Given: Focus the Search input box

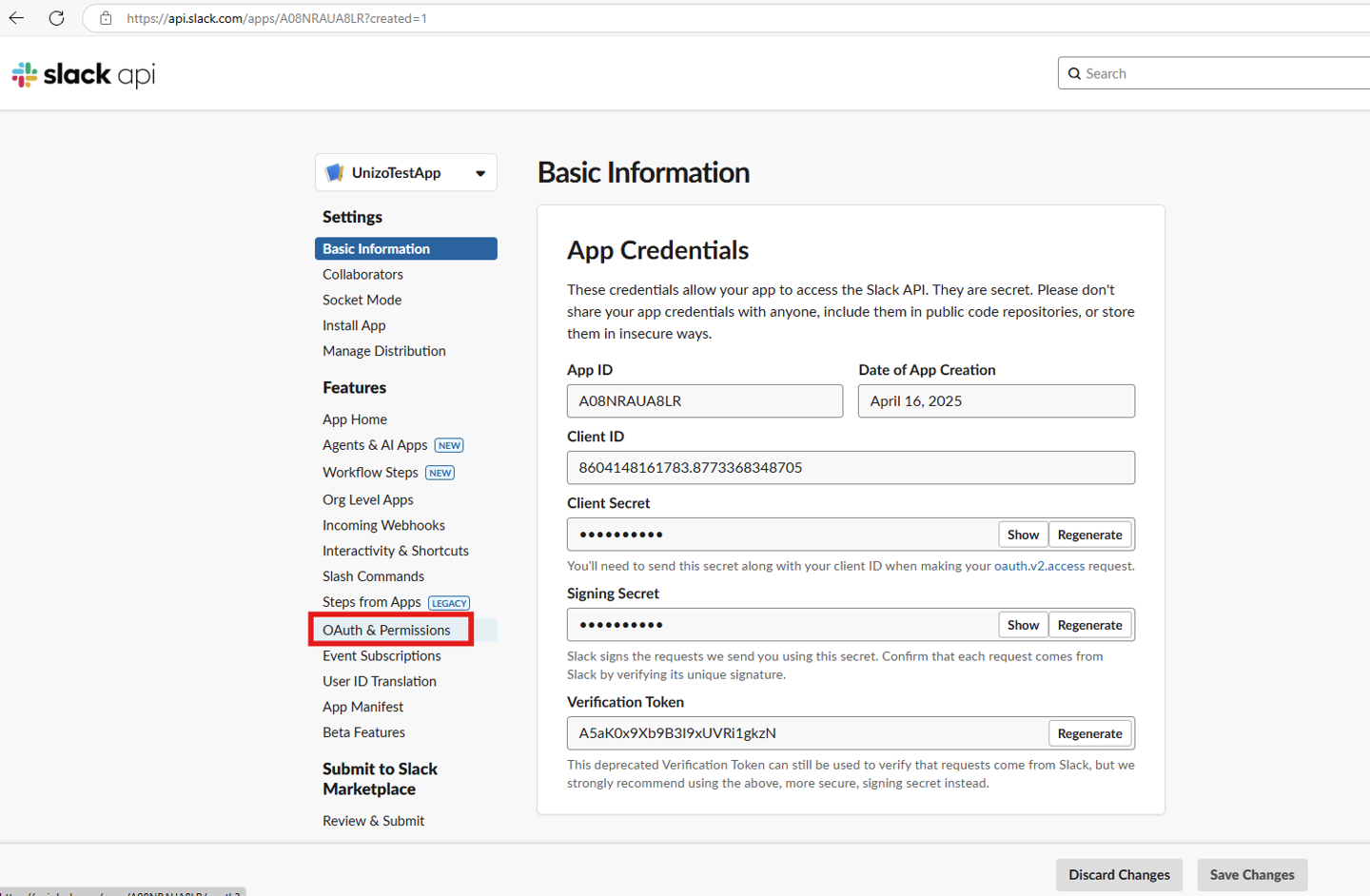Looking at the screenshot, I should tap(1218, 73).
